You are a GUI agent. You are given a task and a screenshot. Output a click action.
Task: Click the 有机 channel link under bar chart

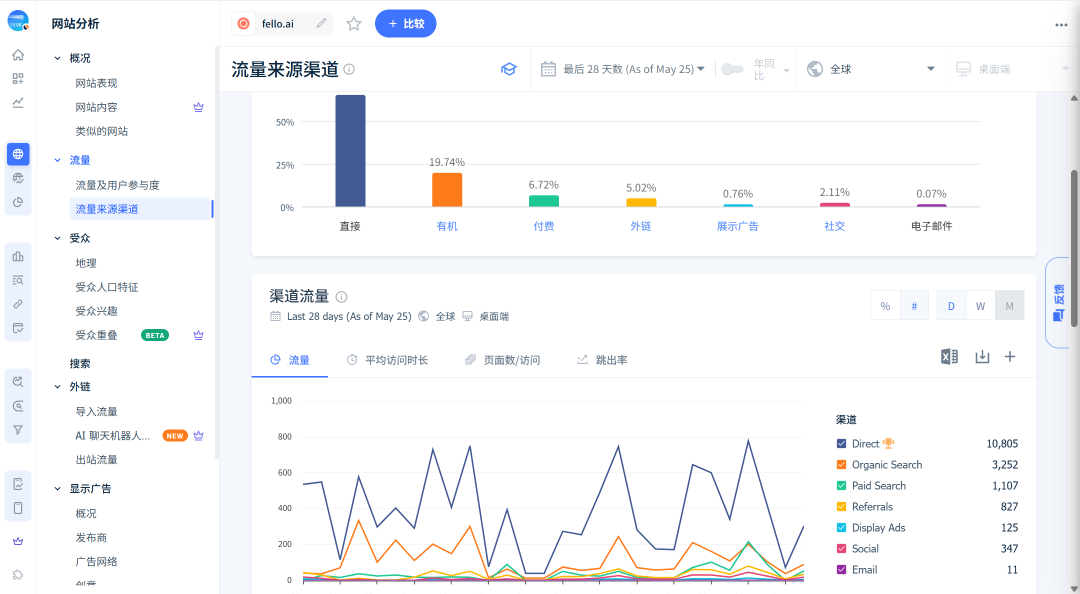[447, 226]
